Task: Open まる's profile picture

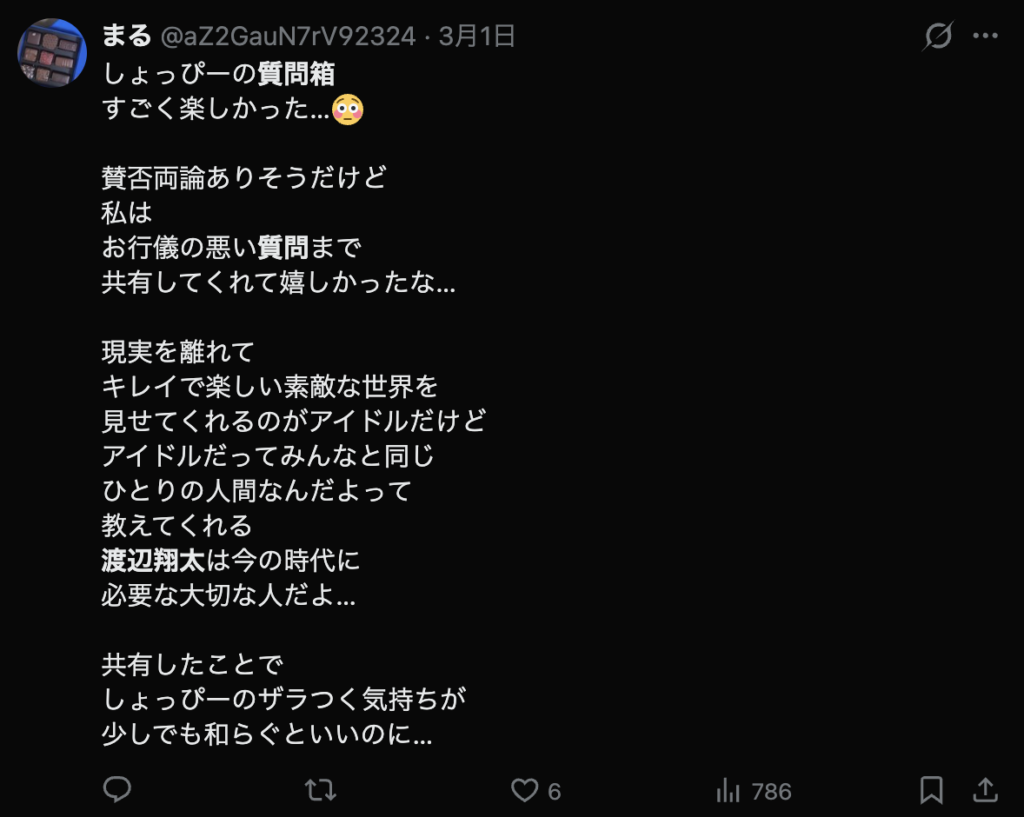Action: click(x=51, y=51)
